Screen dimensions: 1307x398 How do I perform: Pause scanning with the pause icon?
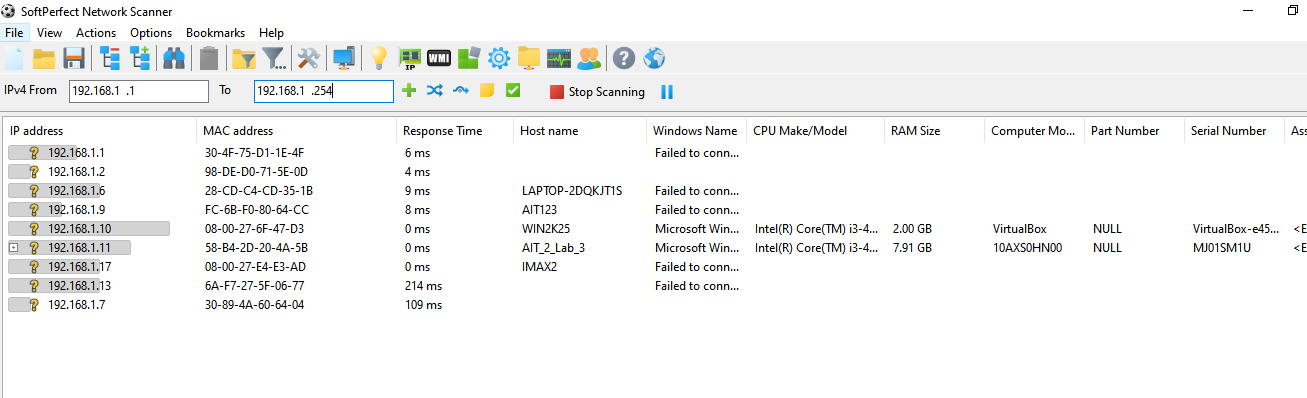click(667, 92)
